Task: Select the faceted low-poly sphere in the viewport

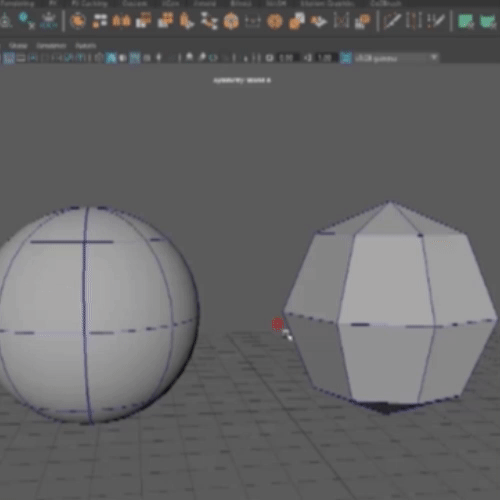Action: click(x=390, y=307)
